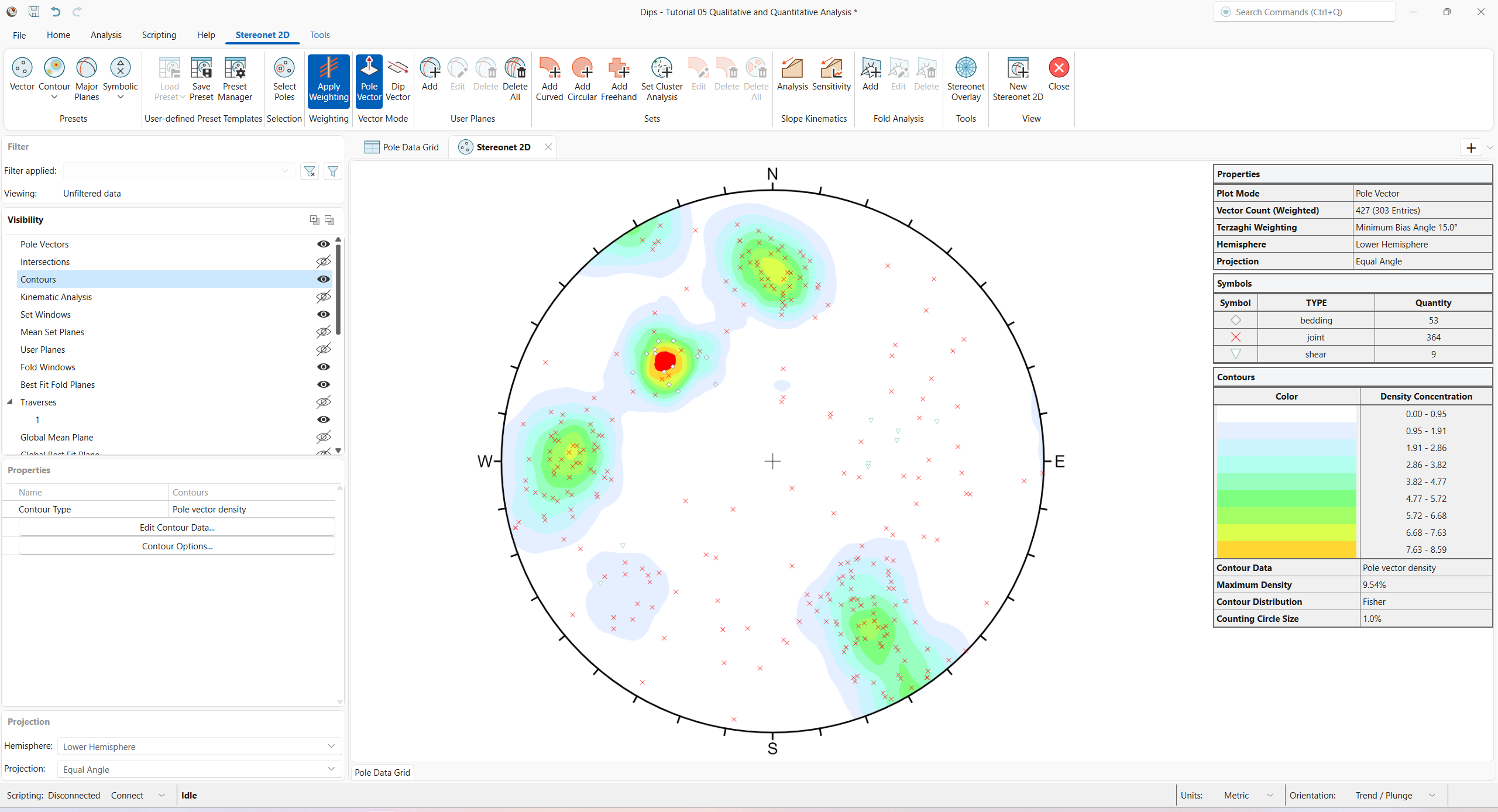Image resolution: width=1498 pixels, height=812 pixels.
Task: Switch to Dip Vector mode
Action: [398, 76]
